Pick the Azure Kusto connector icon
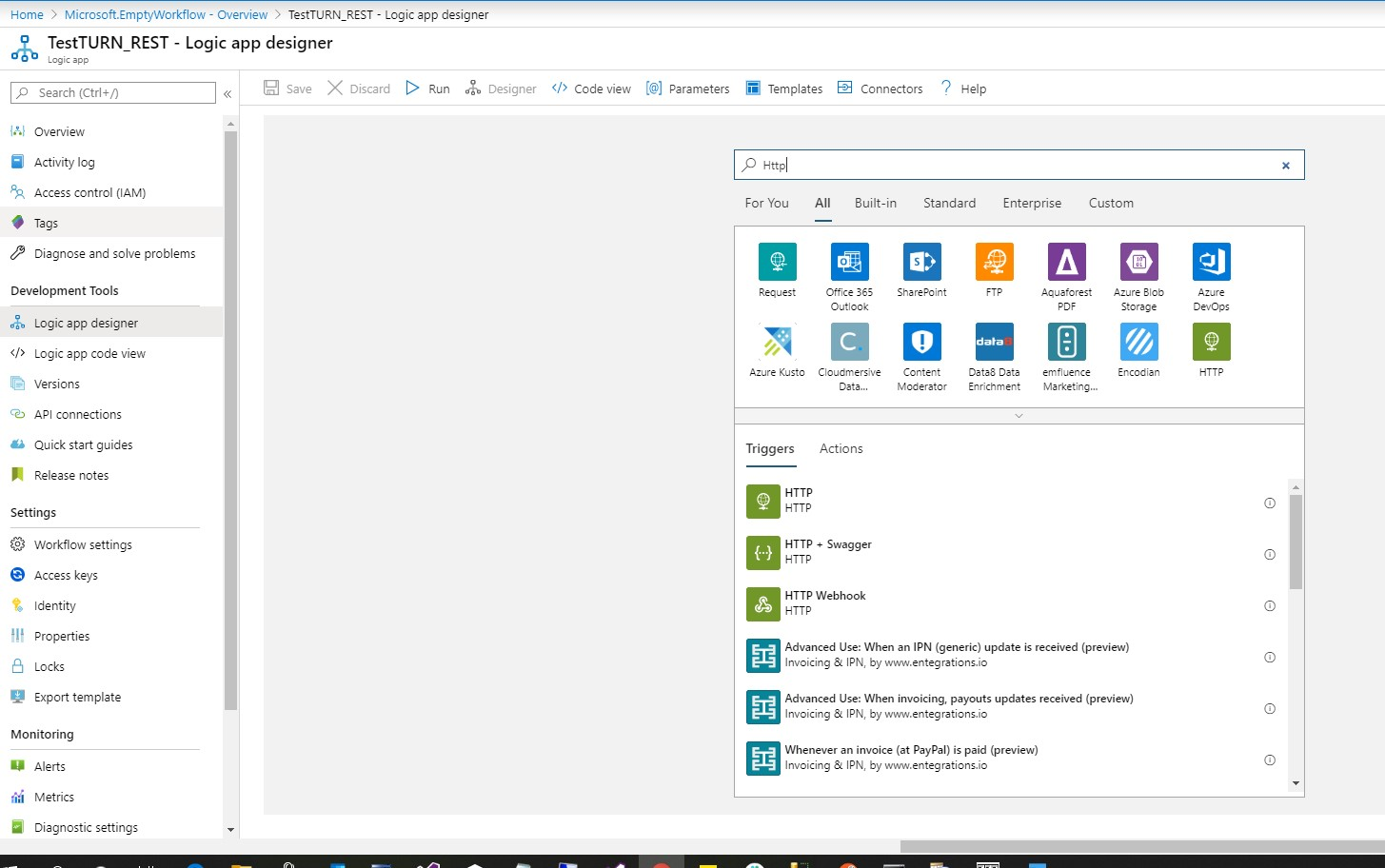The image size is (1385, 868). 777,342
